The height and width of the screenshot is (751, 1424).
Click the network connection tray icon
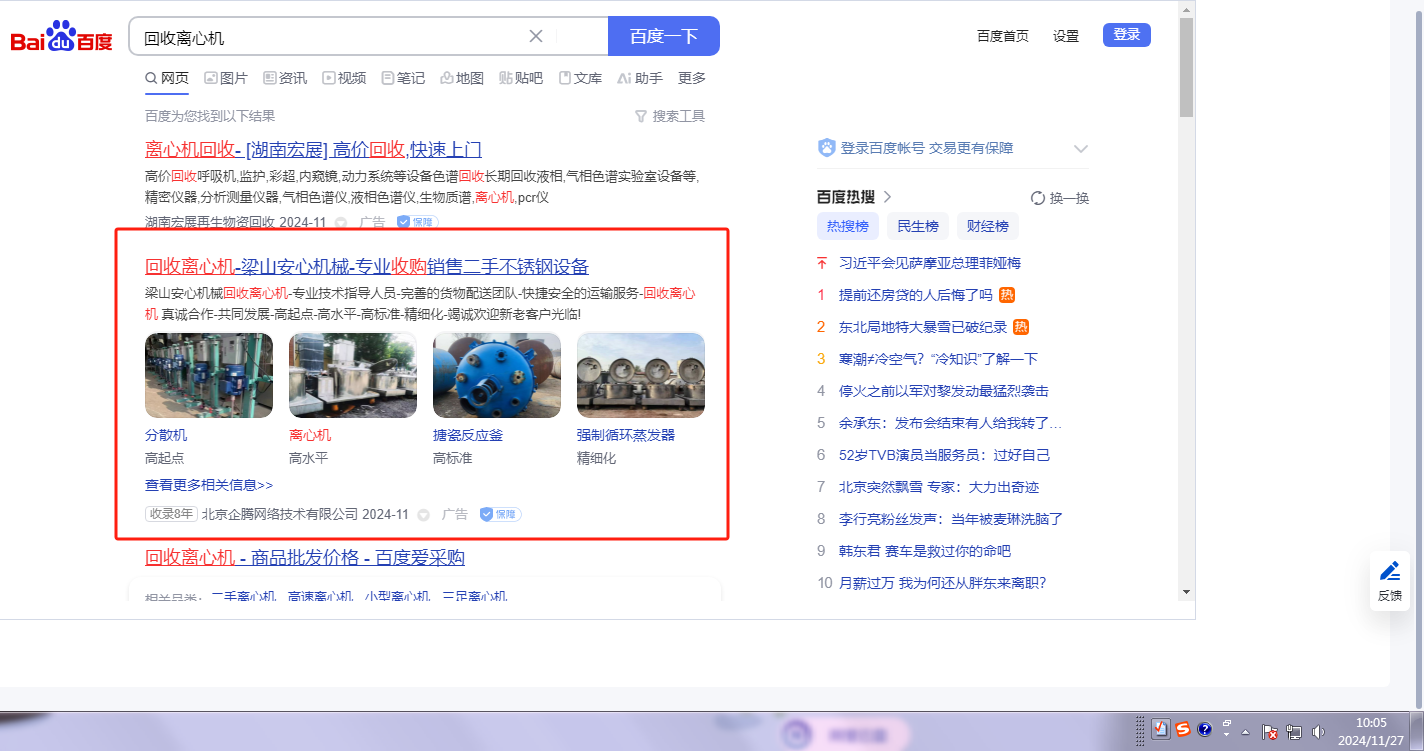(1294, 731)
